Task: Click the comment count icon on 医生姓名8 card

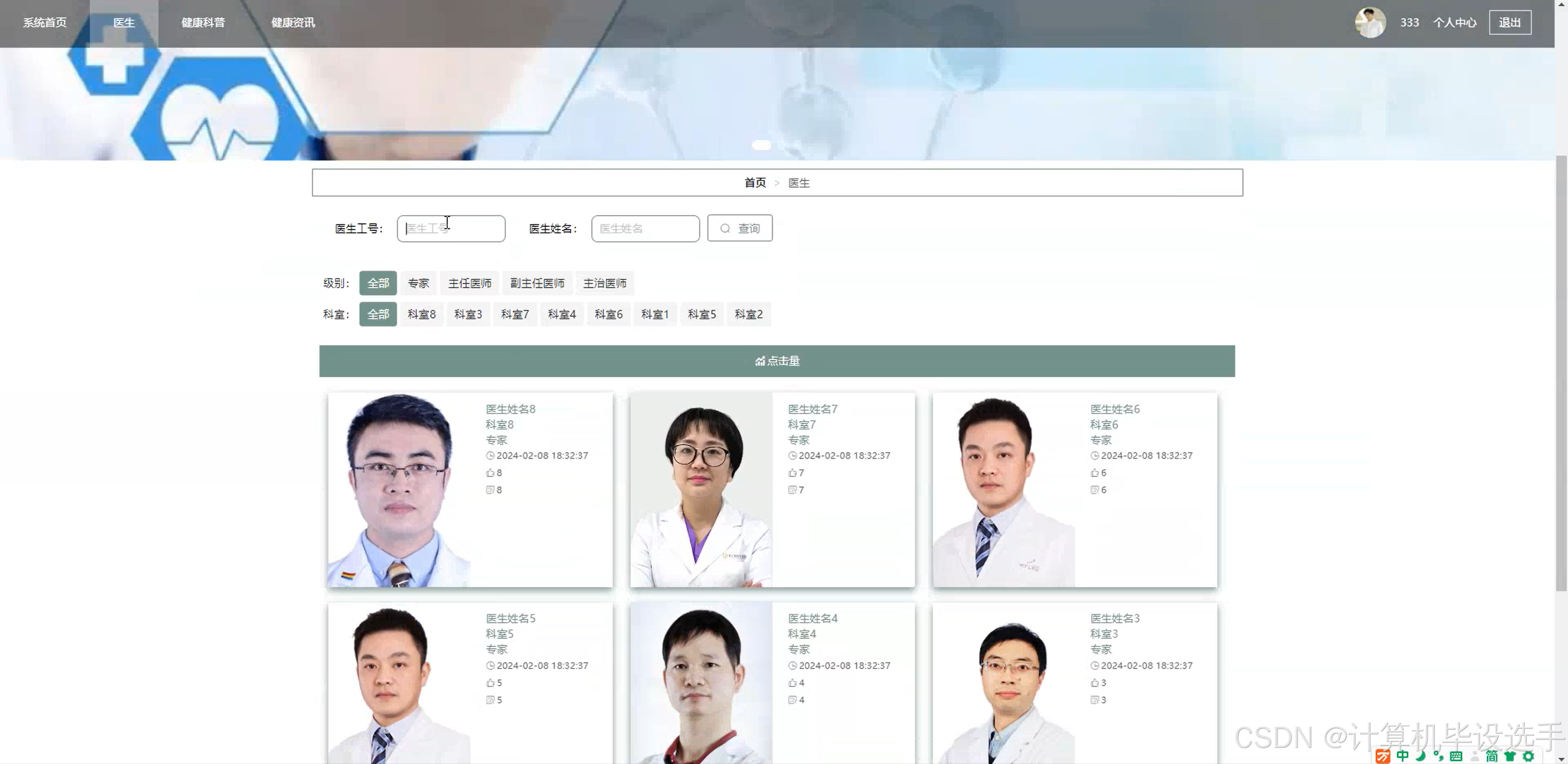Action: (490, 489)
